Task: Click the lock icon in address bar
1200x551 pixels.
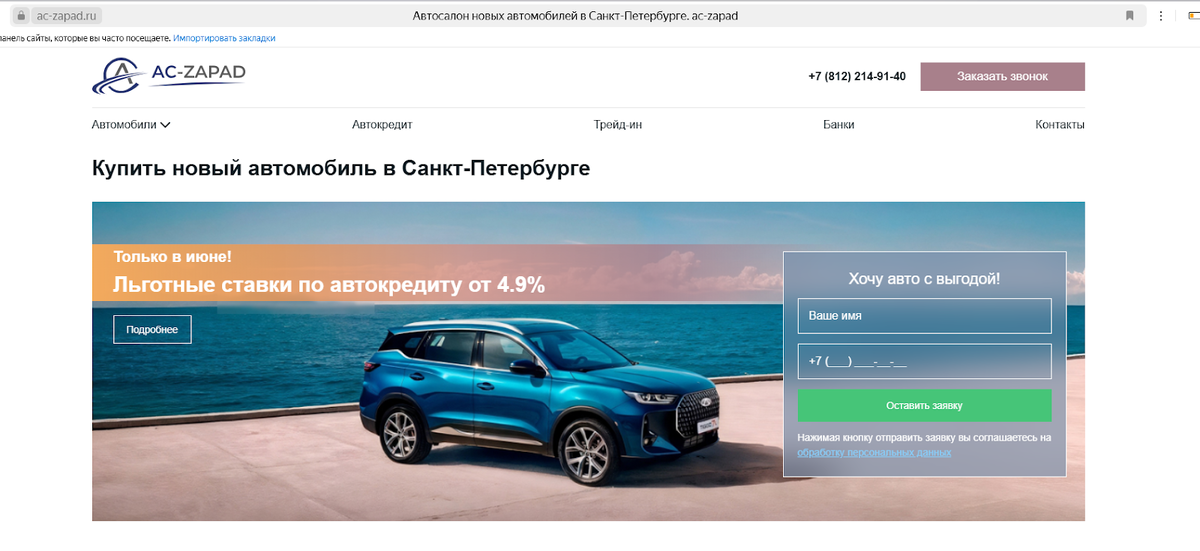Action: click(19, 16)
